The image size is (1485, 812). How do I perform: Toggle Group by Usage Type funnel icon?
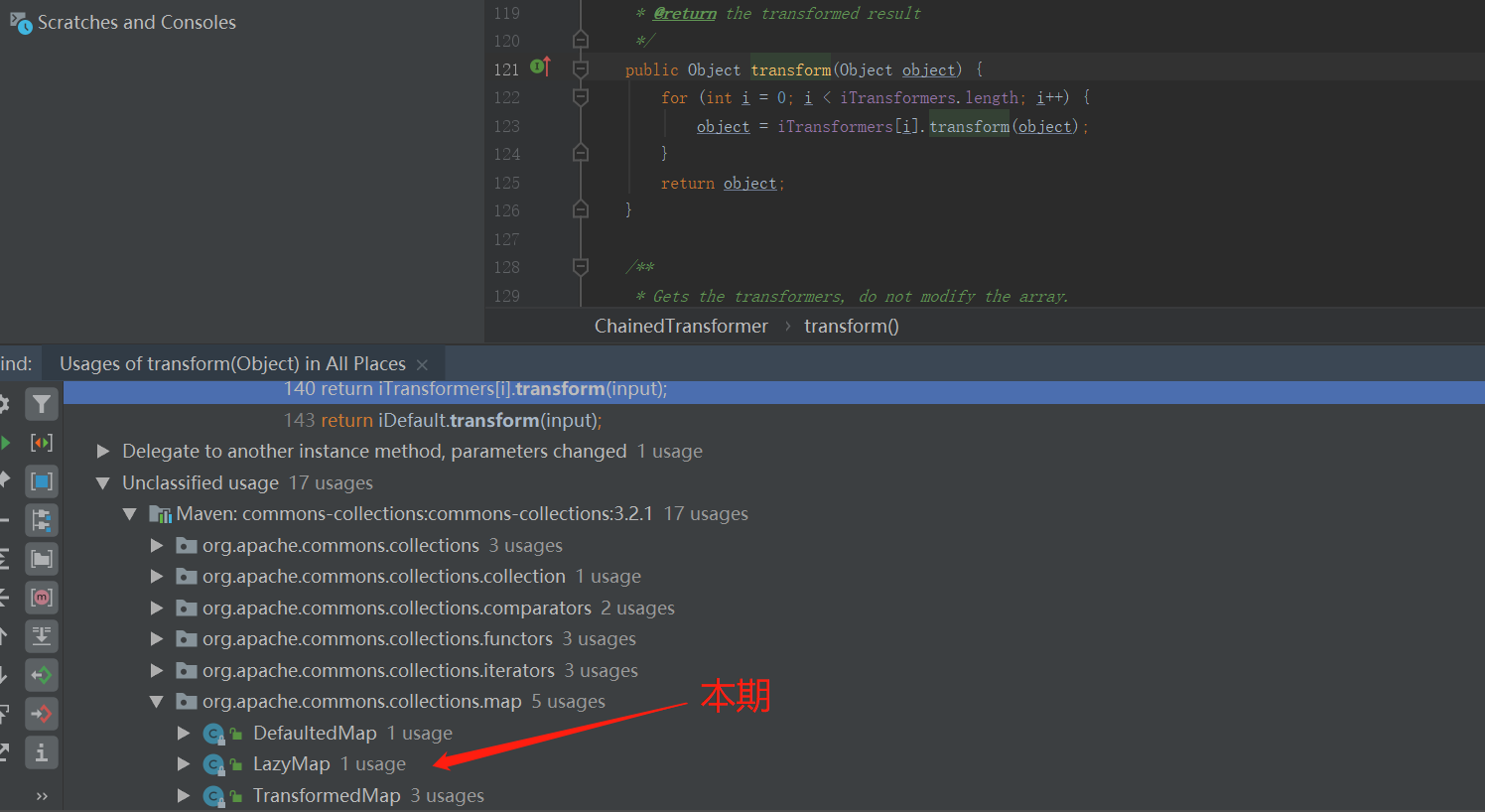click(42, 404)
